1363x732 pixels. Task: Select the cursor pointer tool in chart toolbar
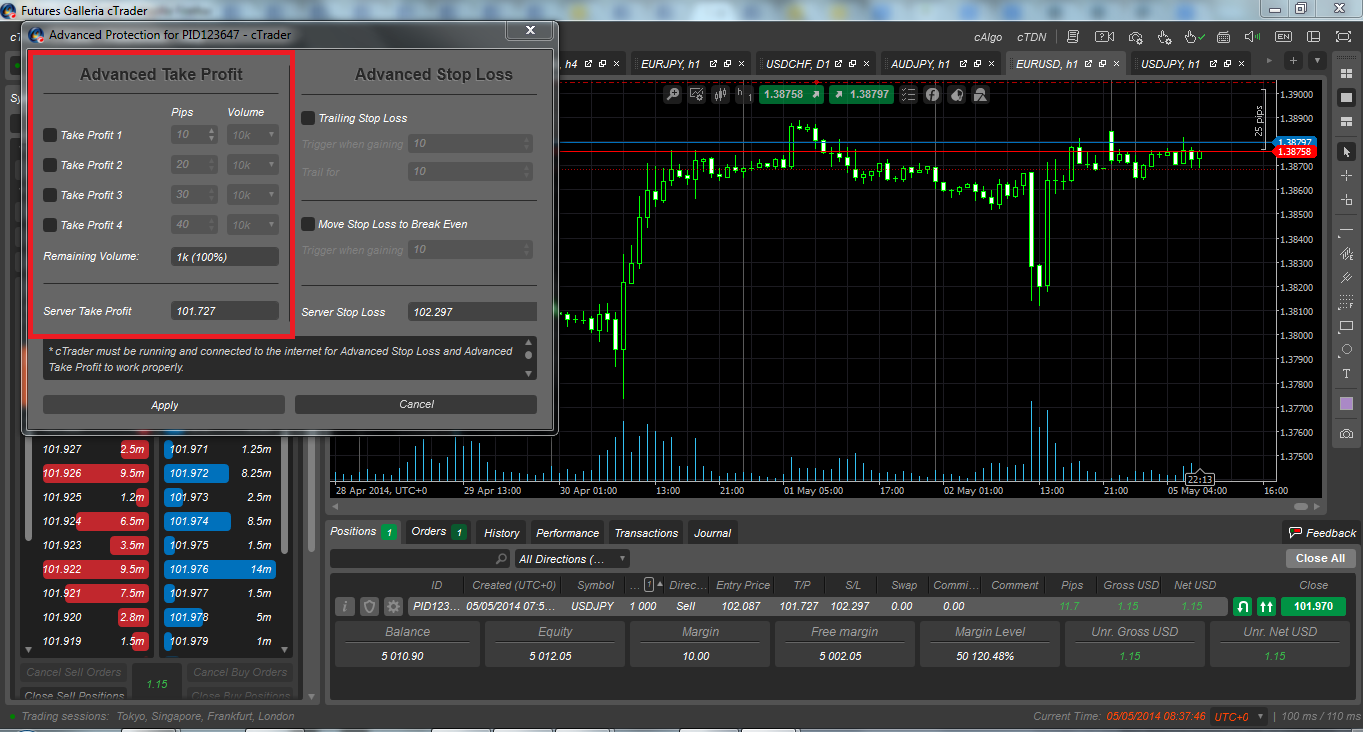[1346, 152]
